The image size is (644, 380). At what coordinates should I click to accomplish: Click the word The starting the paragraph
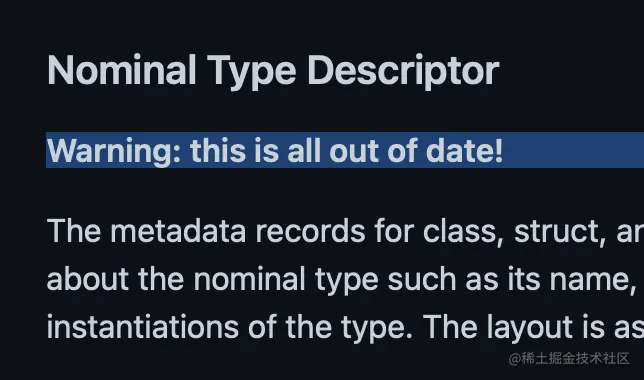(74, 231)
